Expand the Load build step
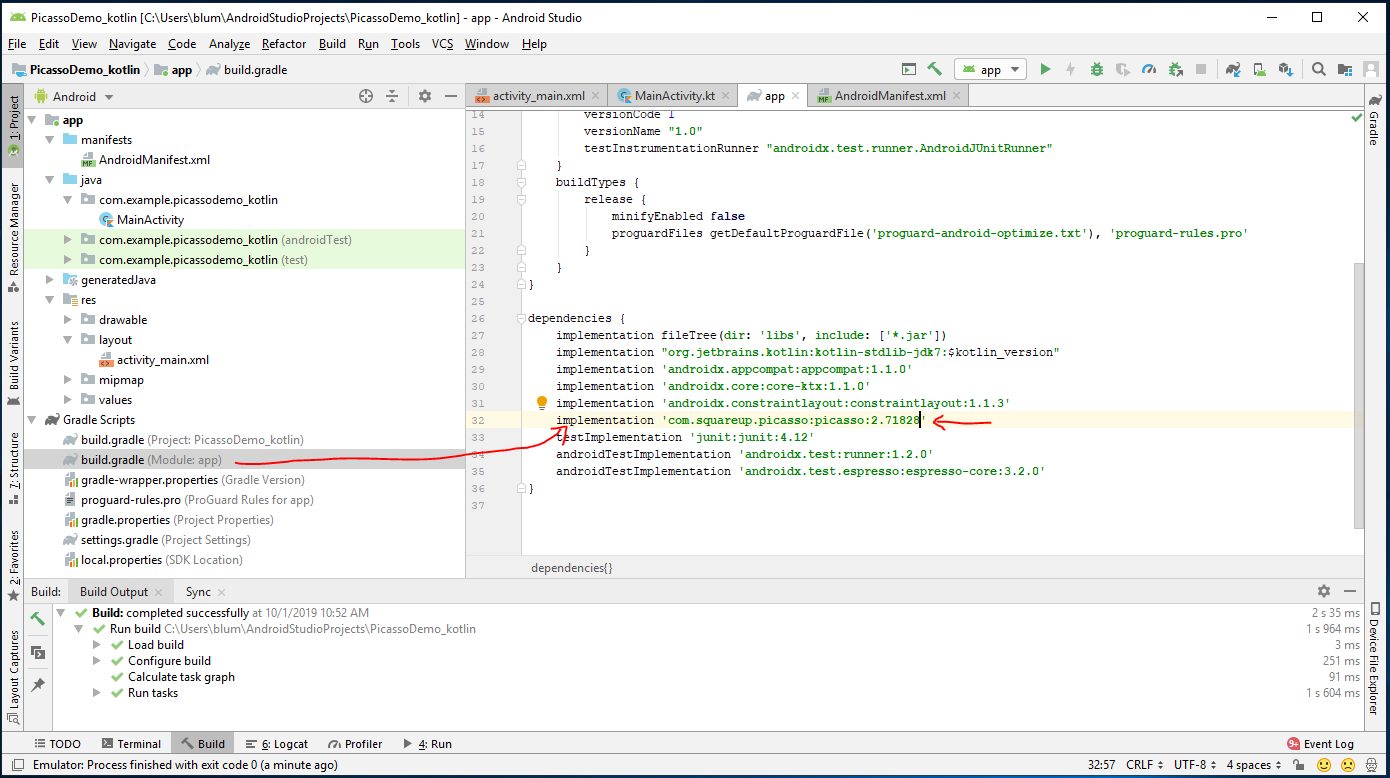The width and height of the screenshot is (1390, 778). tap(98, 645)
